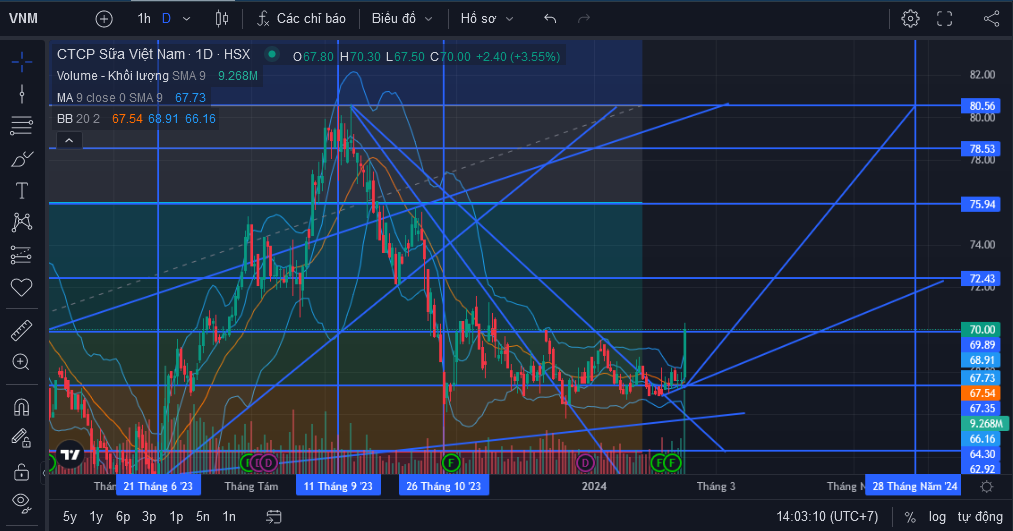Select the ruler measure tool
Viewport: 1013px width, 531px height.
21,330
